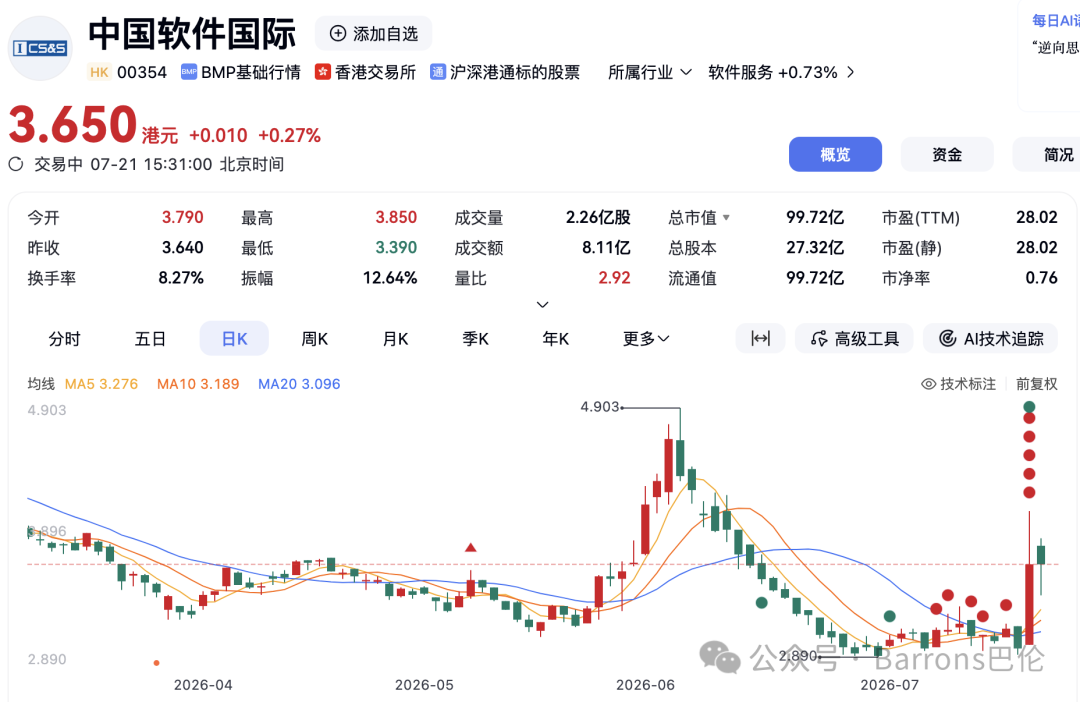This screenshot has width=1080, height=702.
Task: Open the 资金 section button
Action: [x=947, y=154]
